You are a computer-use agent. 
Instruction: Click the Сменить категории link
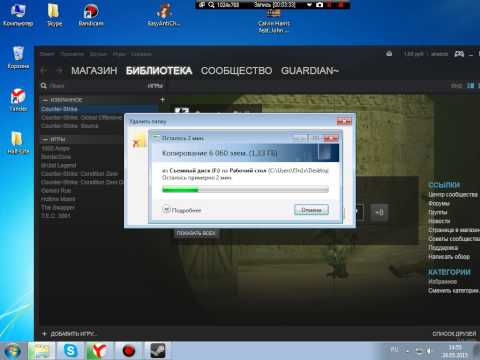454,291
